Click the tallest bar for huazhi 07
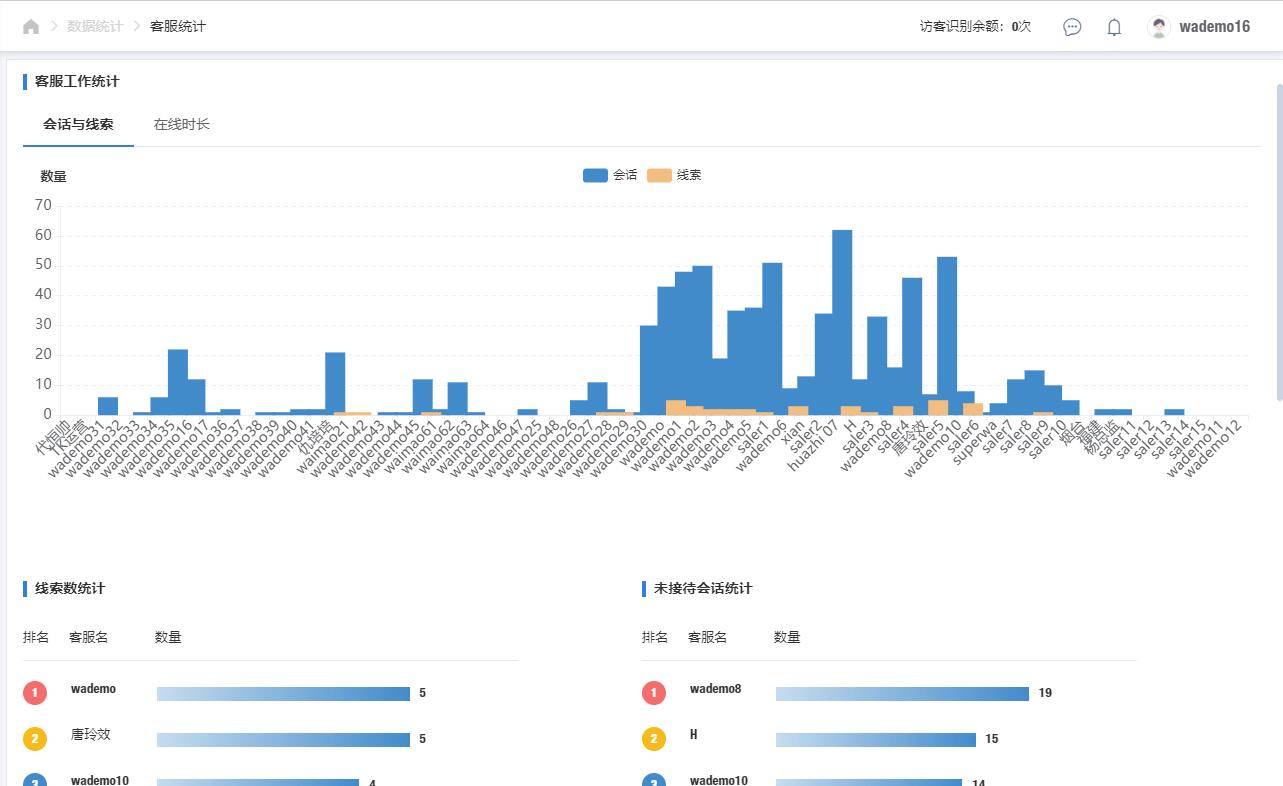Screen dimensions: 1283x786 click(x=842, y=320)
